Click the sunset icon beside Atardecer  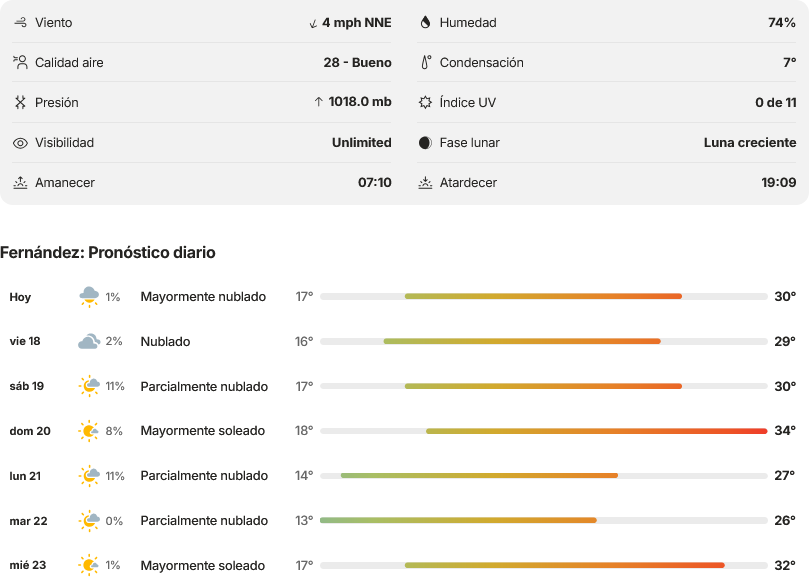[x=425, y=183]
